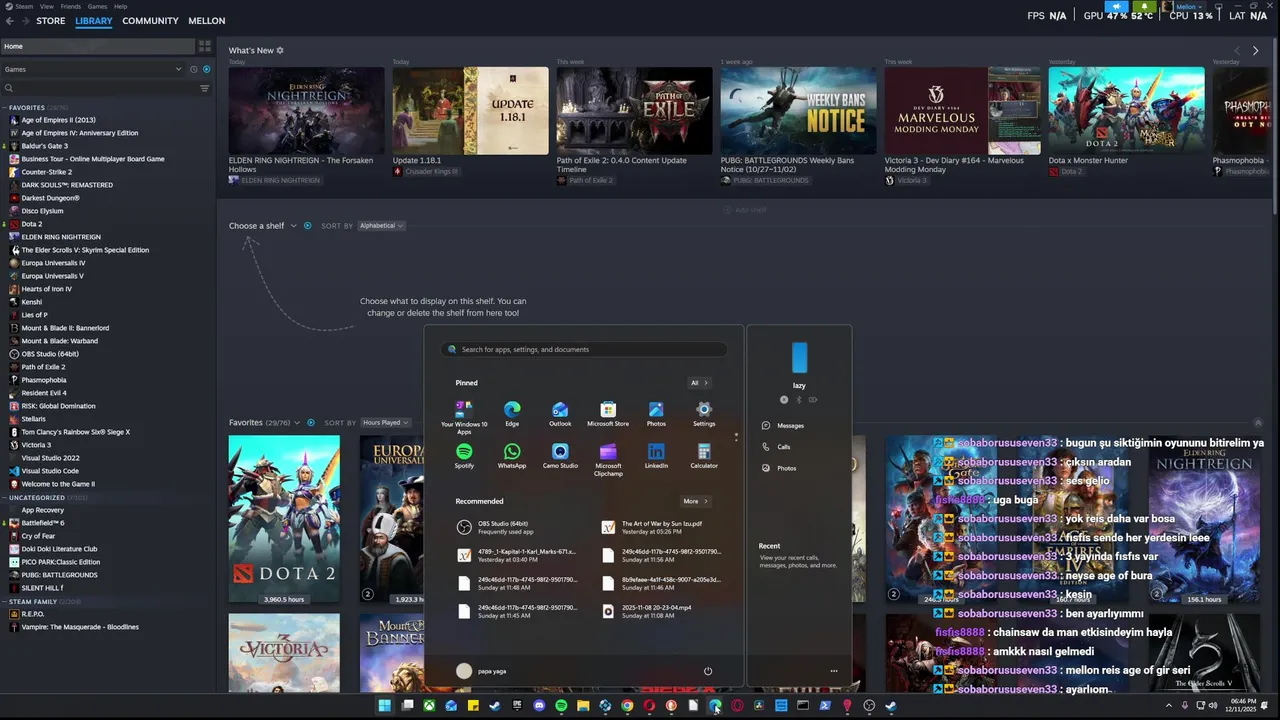Launch Calculator from pinned apps

(x=704, y=456)
